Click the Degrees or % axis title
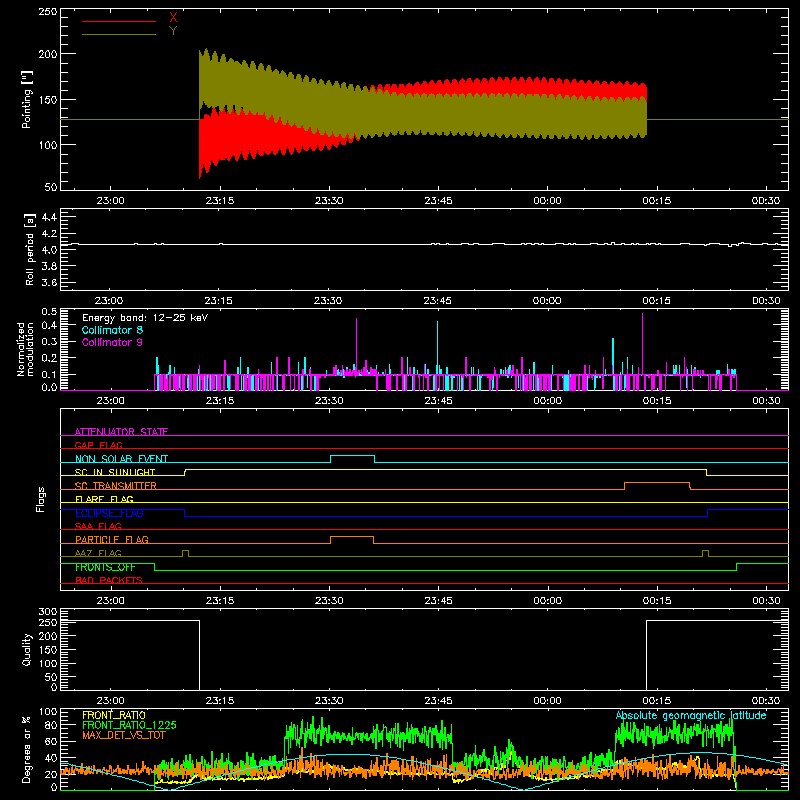This screenshot has height=800, width=800. 27,749
